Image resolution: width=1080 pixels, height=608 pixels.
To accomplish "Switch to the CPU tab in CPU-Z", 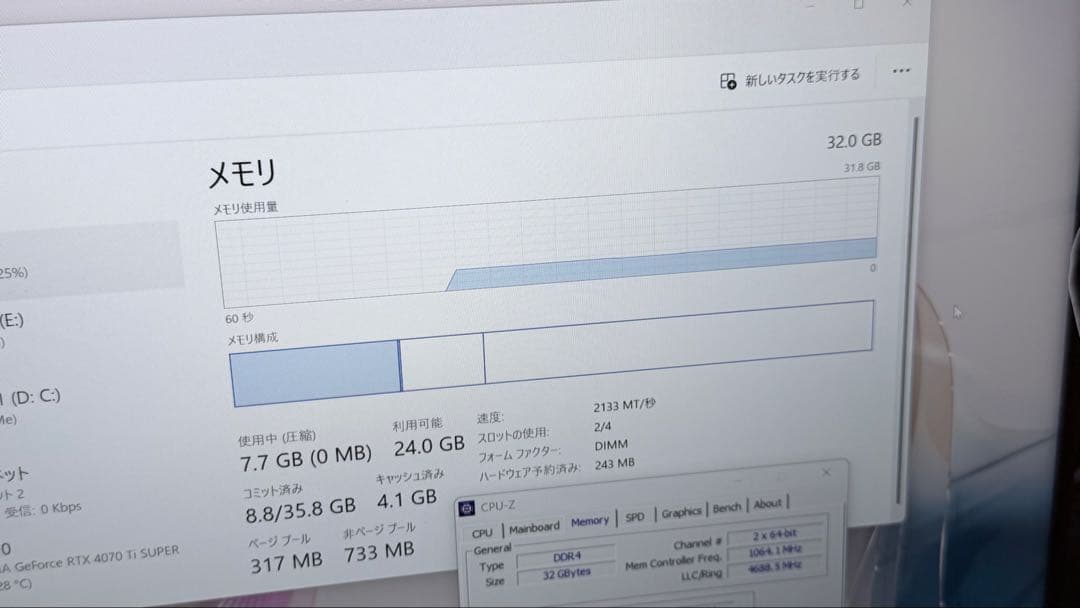I will click(483, 533).
